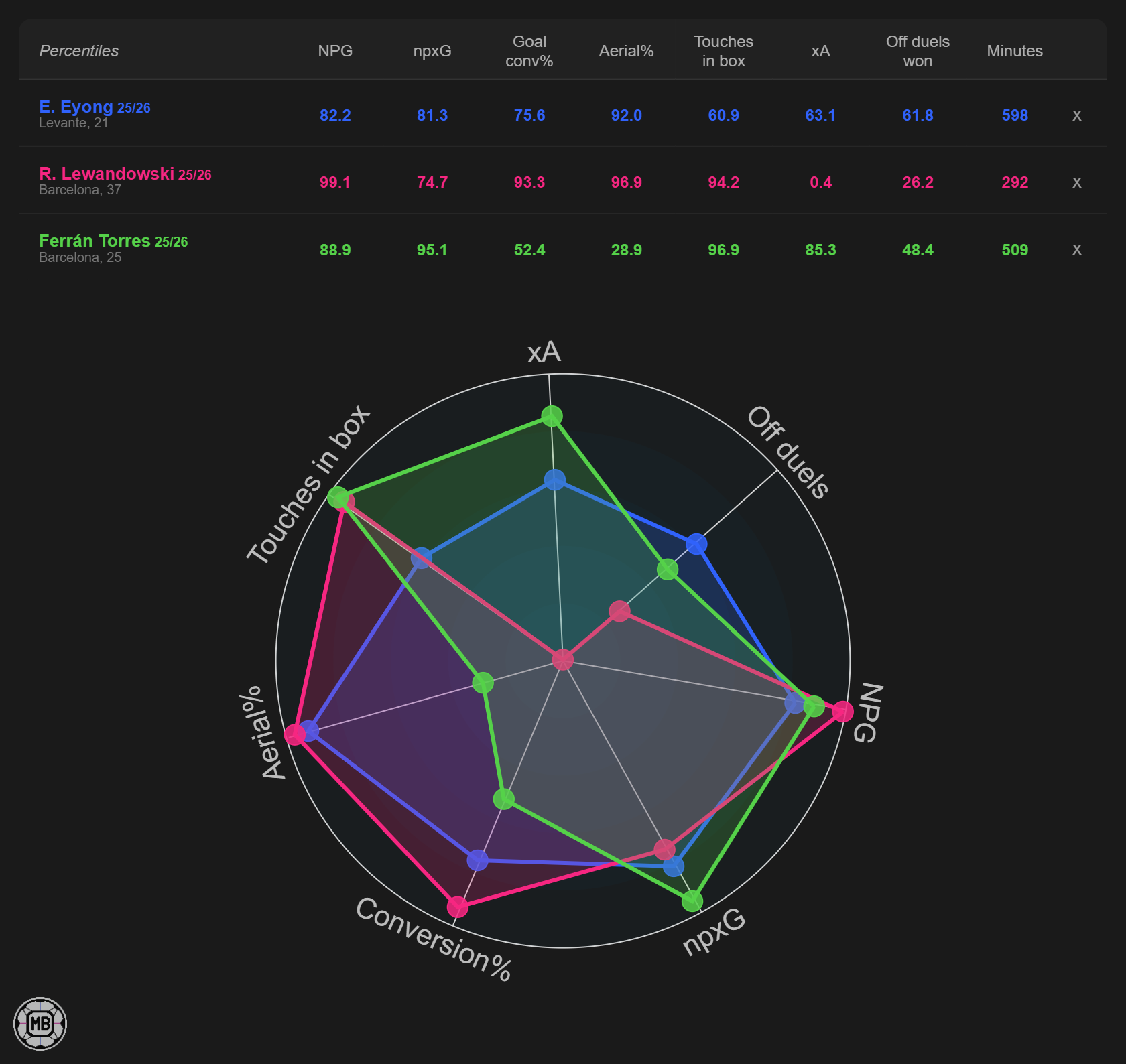Click the Off duels radar axis label
Screen dimensions: 1126x1064
click(x=789, y=452)
